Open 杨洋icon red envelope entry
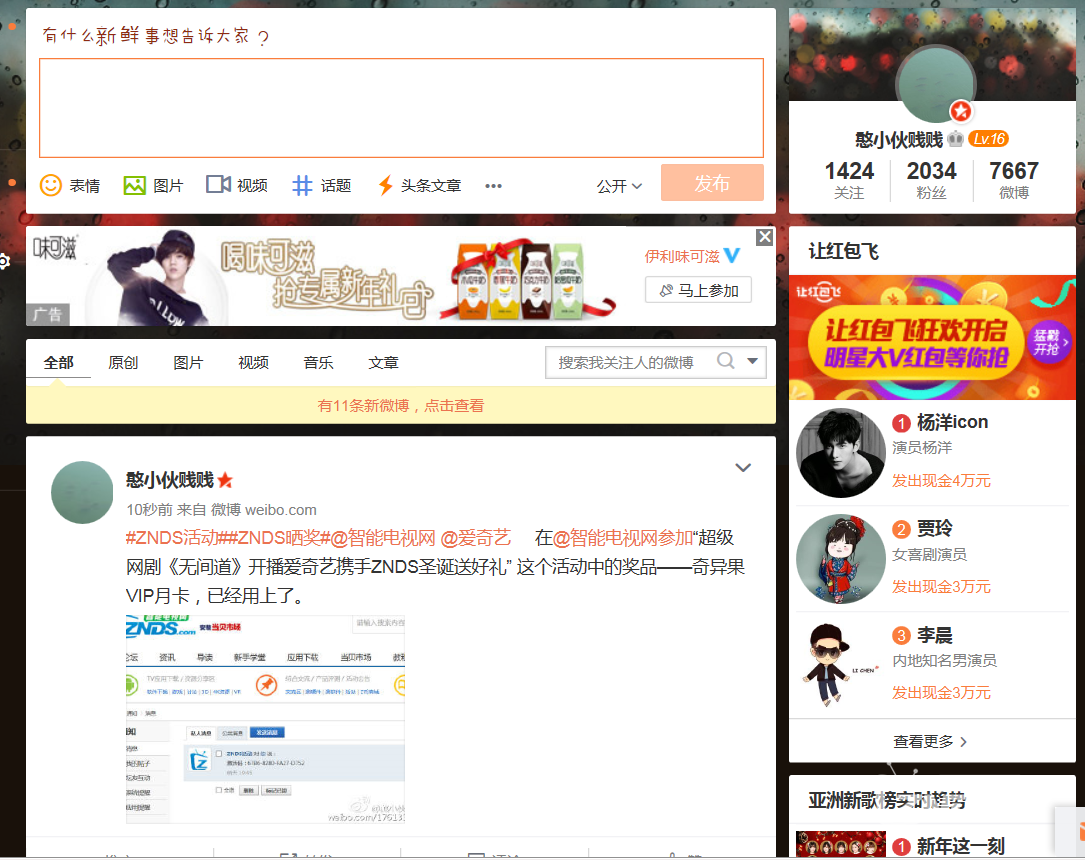Screen dimensions: 1085x860 click(x=952, y=422)
